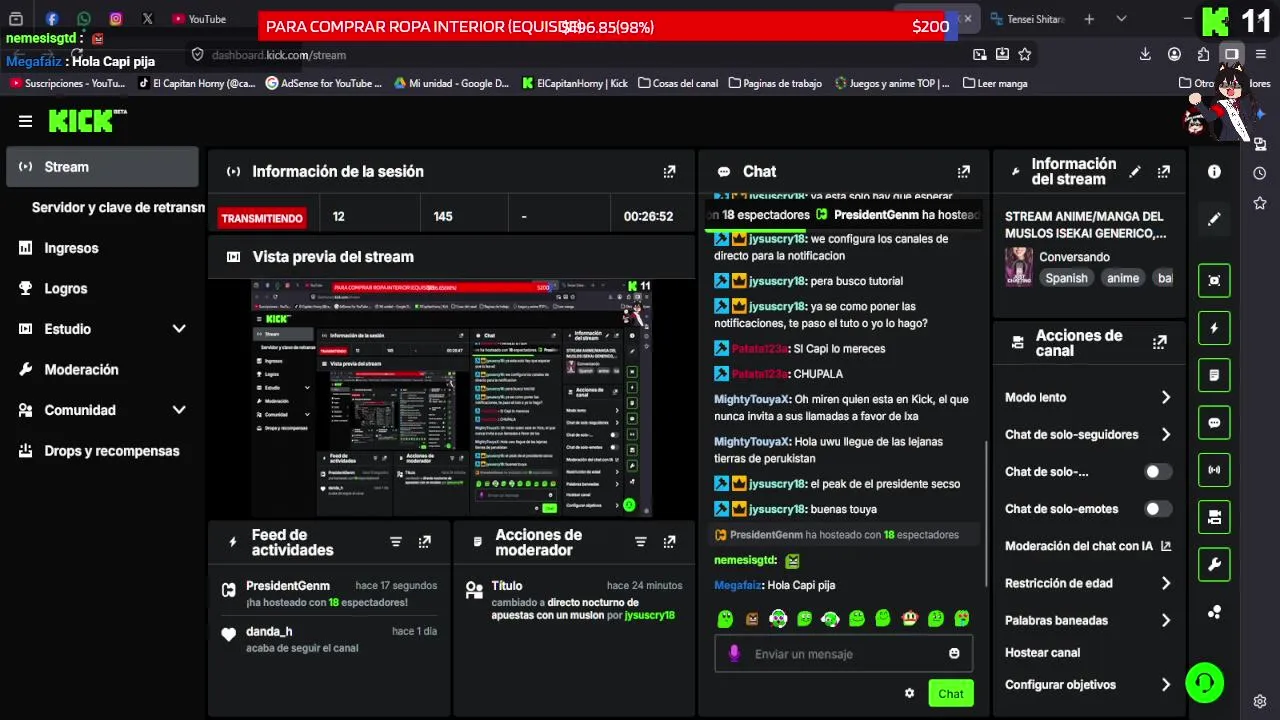Open Chat de solo-seguidores options arrow
1280x720 pixels.
tap(1165, 434)
